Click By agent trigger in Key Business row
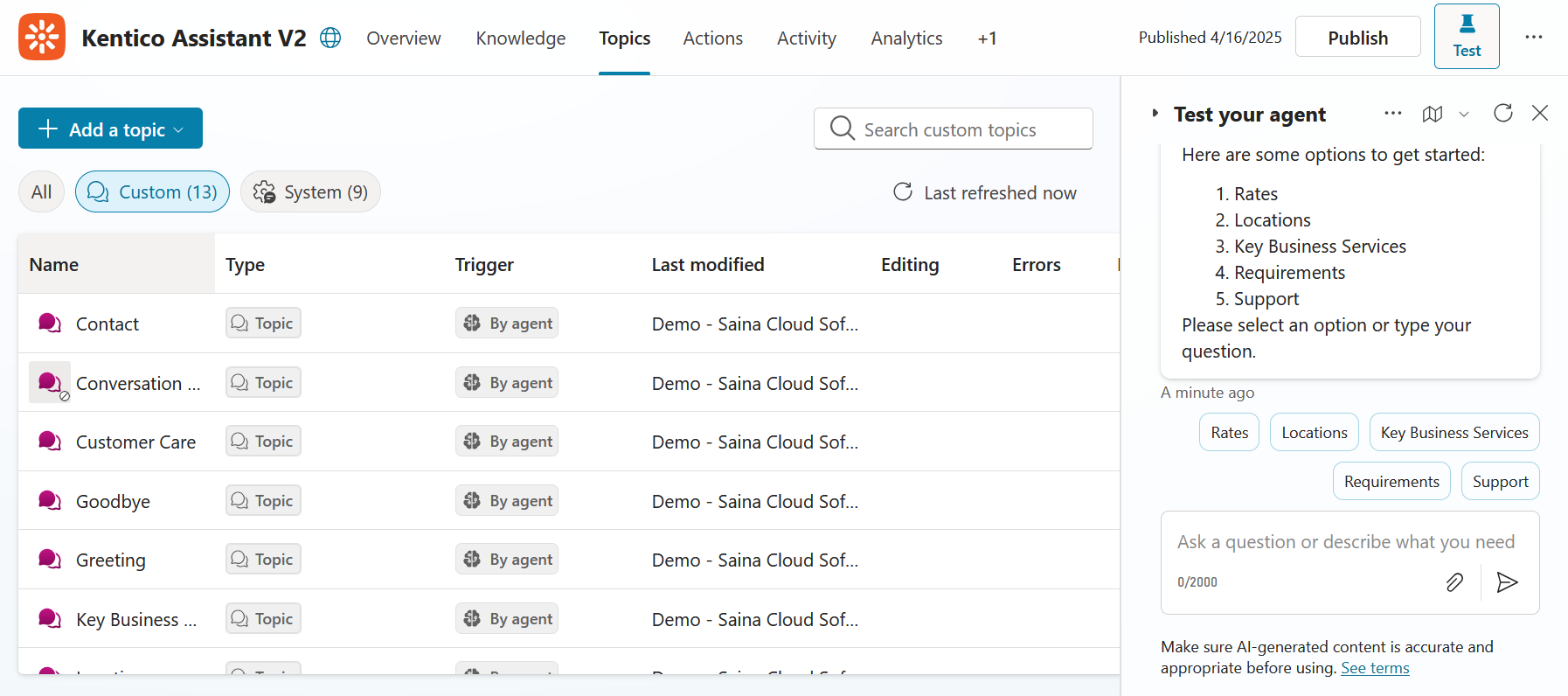The width and height of the screenshot is (1568, 696). click(507, 618)
